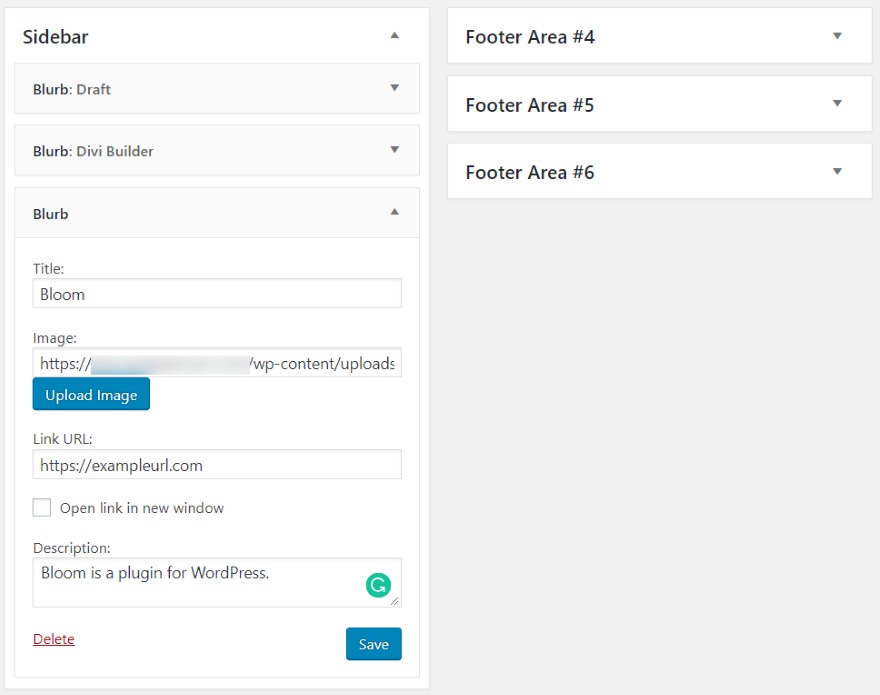Click the Sidebar heading text
Image resolution: width=880 pixels, height=695 pixels.
55,37
